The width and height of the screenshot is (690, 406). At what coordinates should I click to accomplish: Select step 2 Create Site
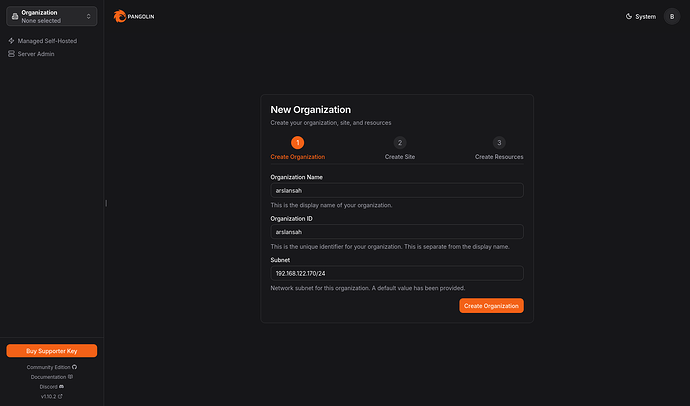tap(400, 143)
